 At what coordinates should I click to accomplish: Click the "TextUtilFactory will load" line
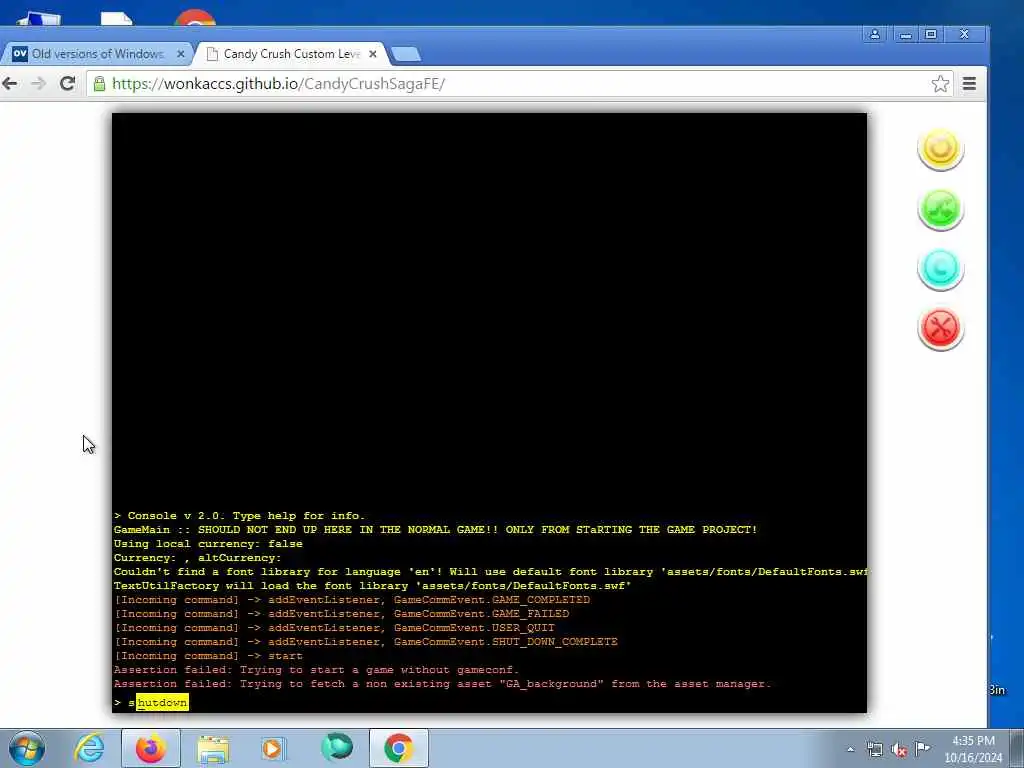coord(372,586)
